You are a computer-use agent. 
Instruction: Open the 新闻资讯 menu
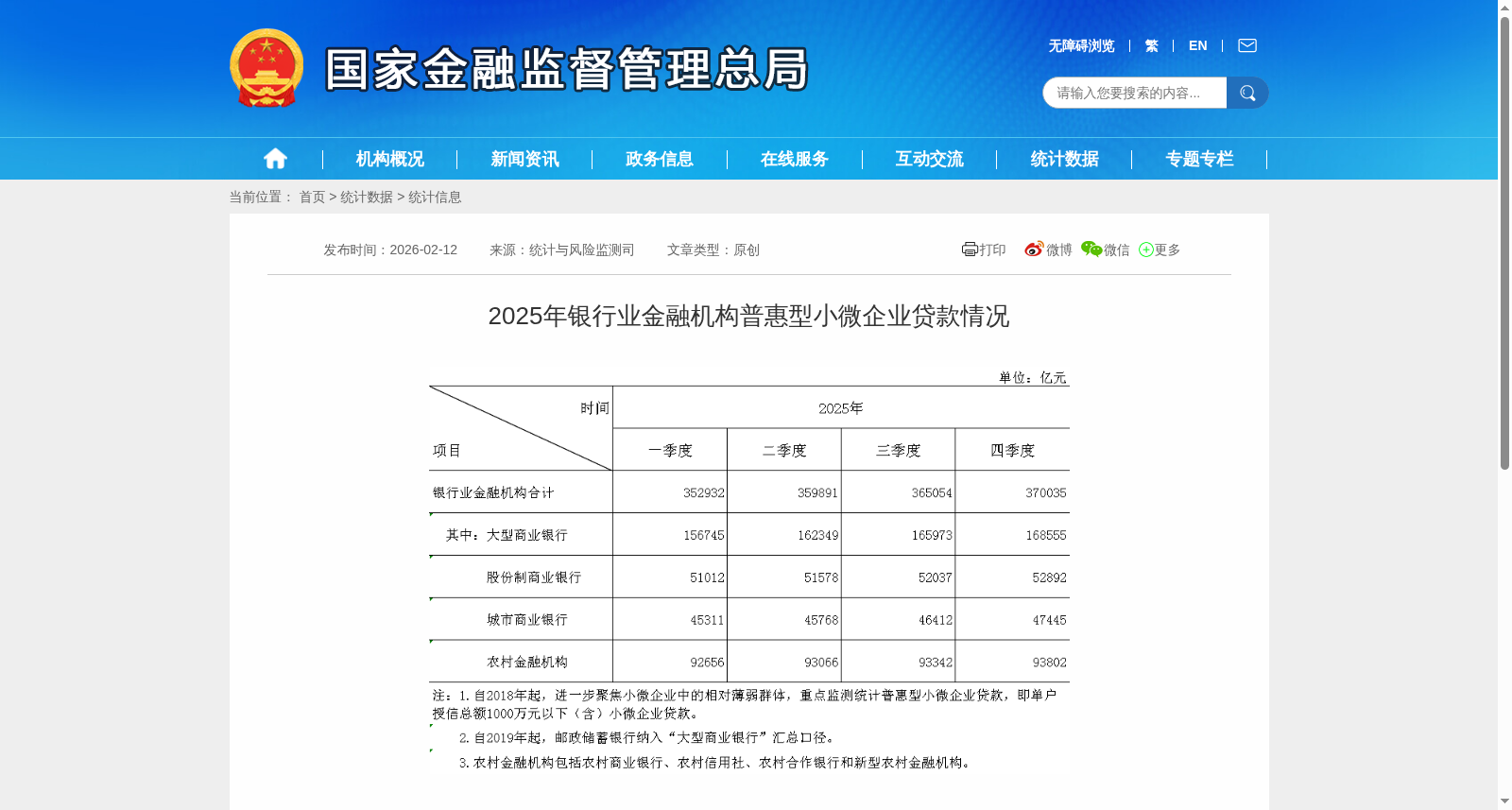pos(524,159)
